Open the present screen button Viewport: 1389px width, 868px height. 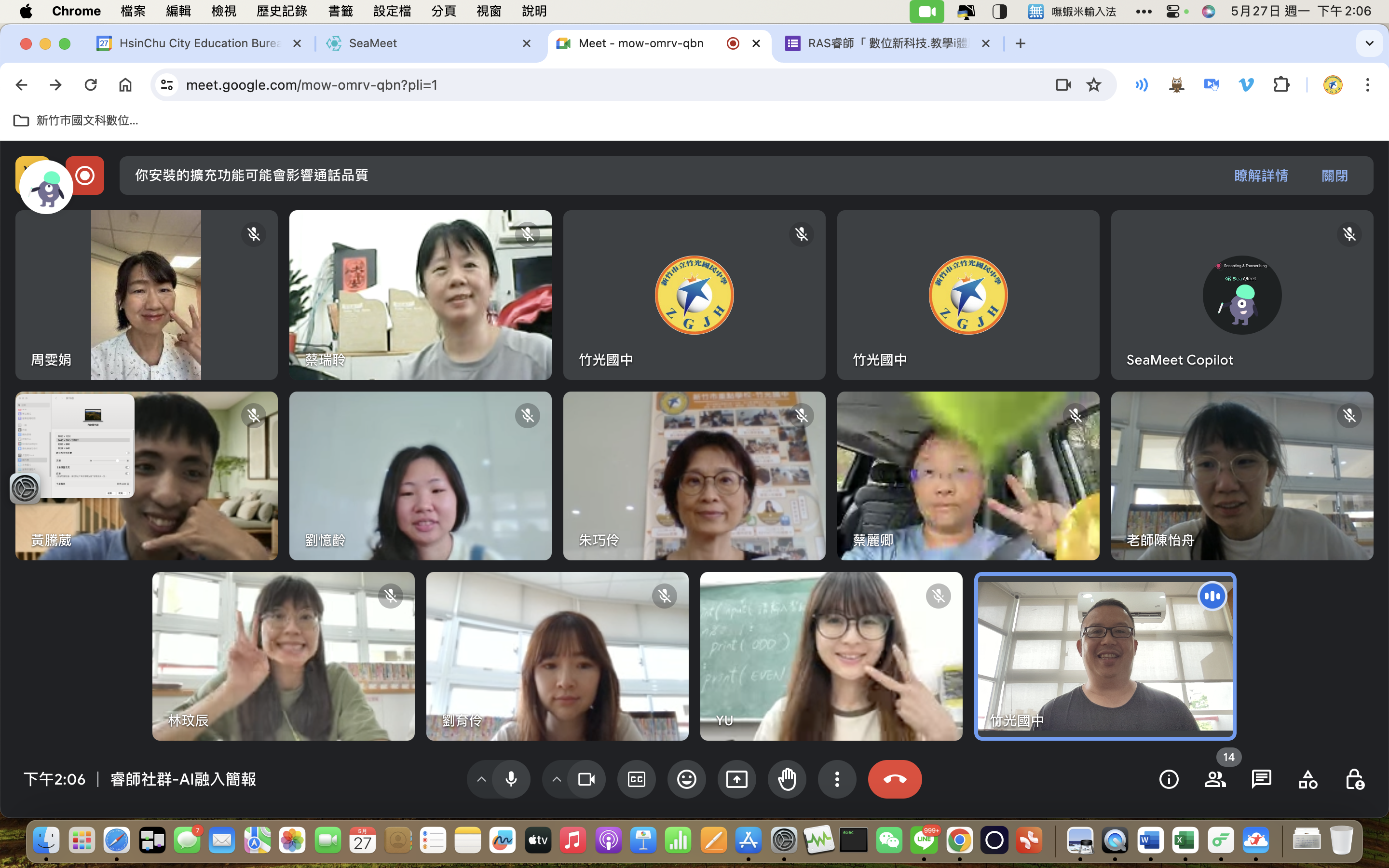tap(736, 779)
